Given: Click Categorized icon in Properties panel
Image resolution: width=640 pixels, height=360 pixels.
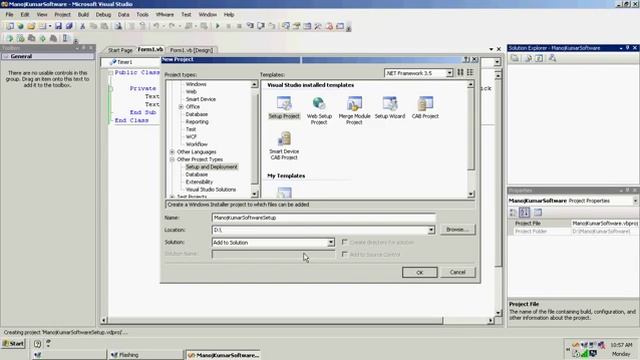Looking at the screenshot, I should (513, 212).
